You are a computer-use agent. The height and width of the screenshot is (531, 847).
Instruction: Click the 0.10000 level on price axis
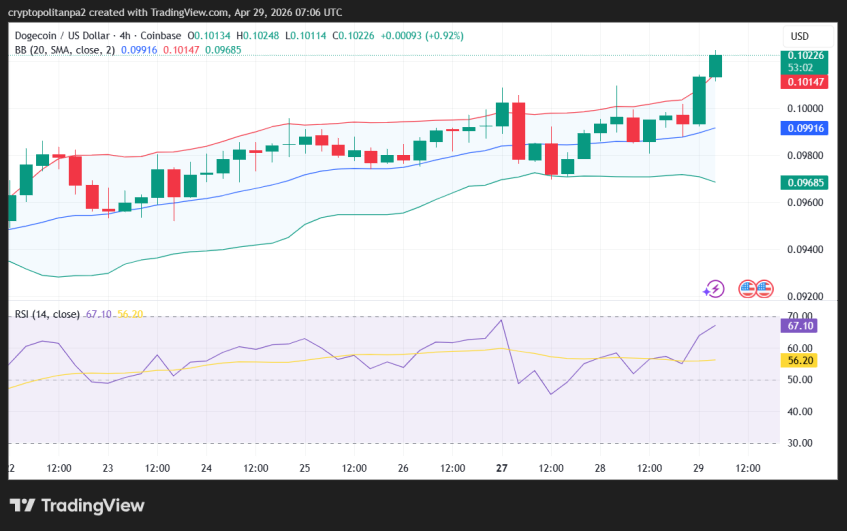pos(805,108)
